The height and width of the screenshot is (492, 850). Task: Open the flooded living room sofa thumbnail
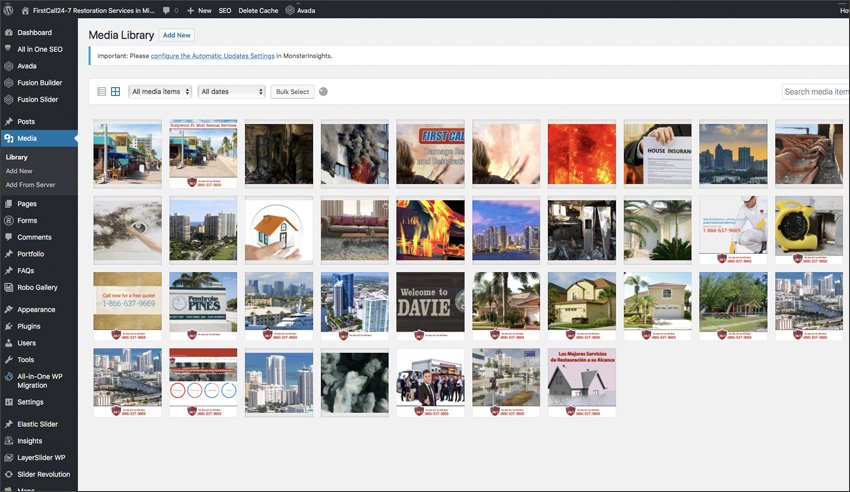pyautogui.click(x=355, y=230)
